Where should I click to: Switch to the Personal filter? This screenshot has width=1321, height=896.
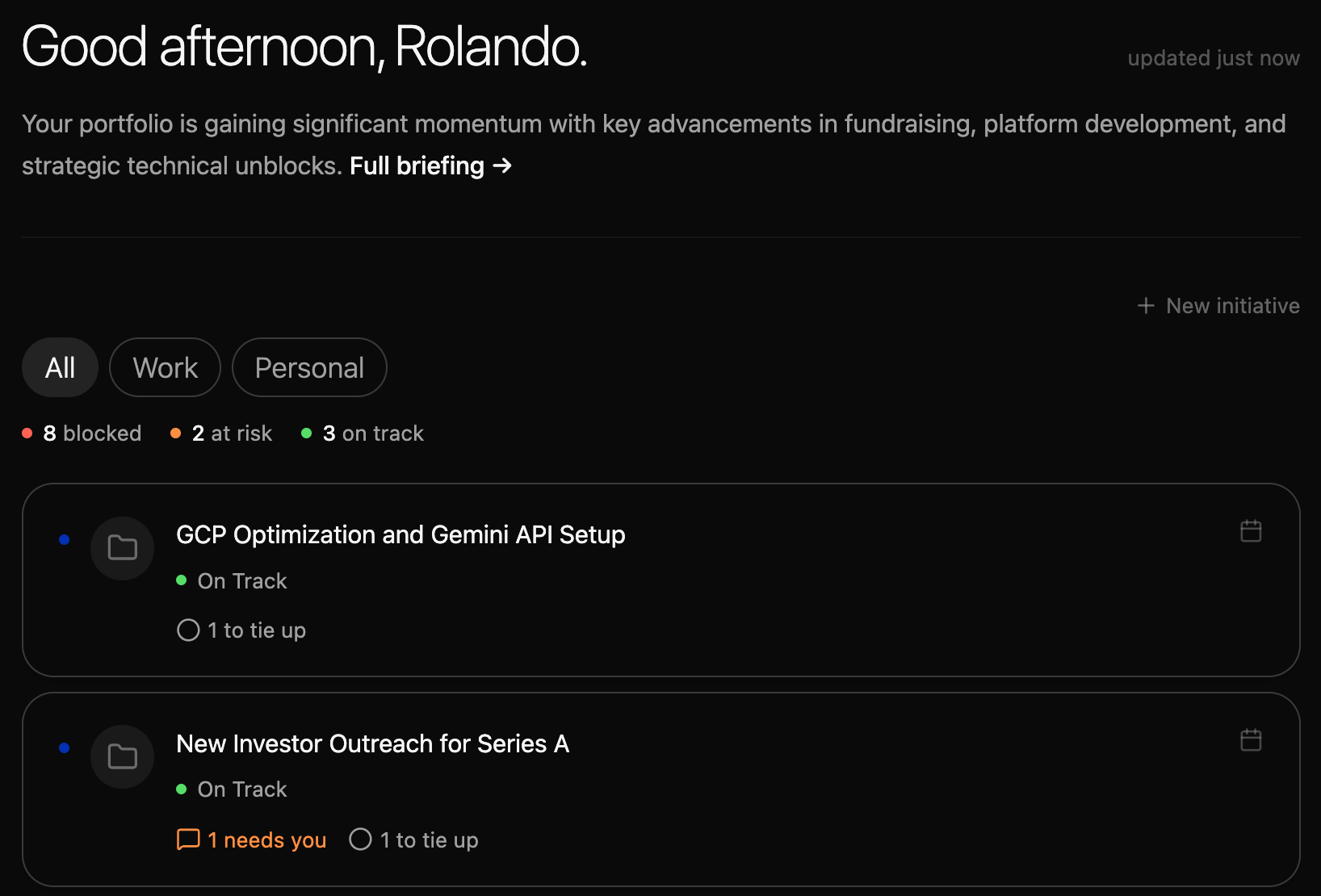click(x=309, y=367)
